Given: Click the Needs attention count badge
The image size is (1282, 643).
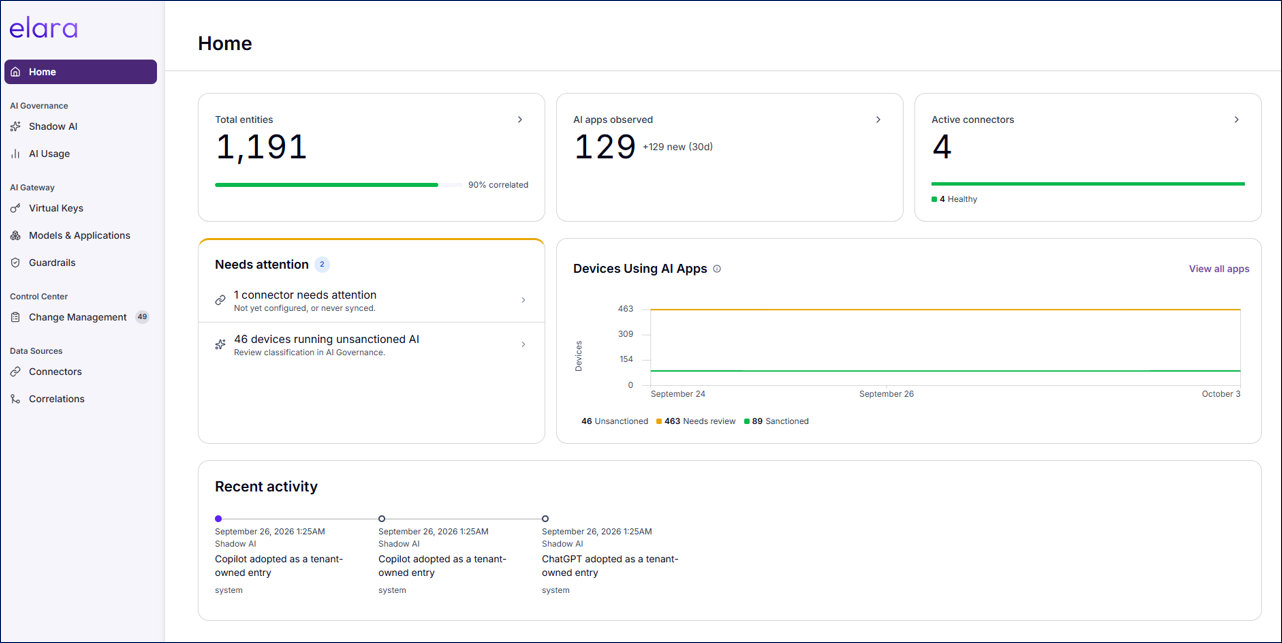Looking at the screenshot, I should (322, 265).
